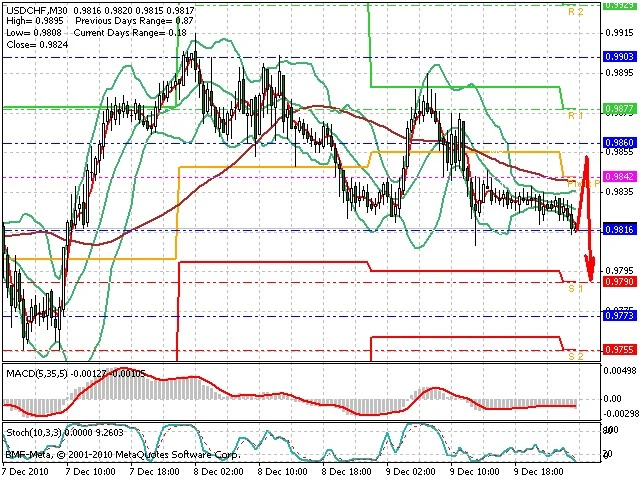
Task: Click the 0.9842 magenta pivot price tag
Action: [x=620, y=178]
